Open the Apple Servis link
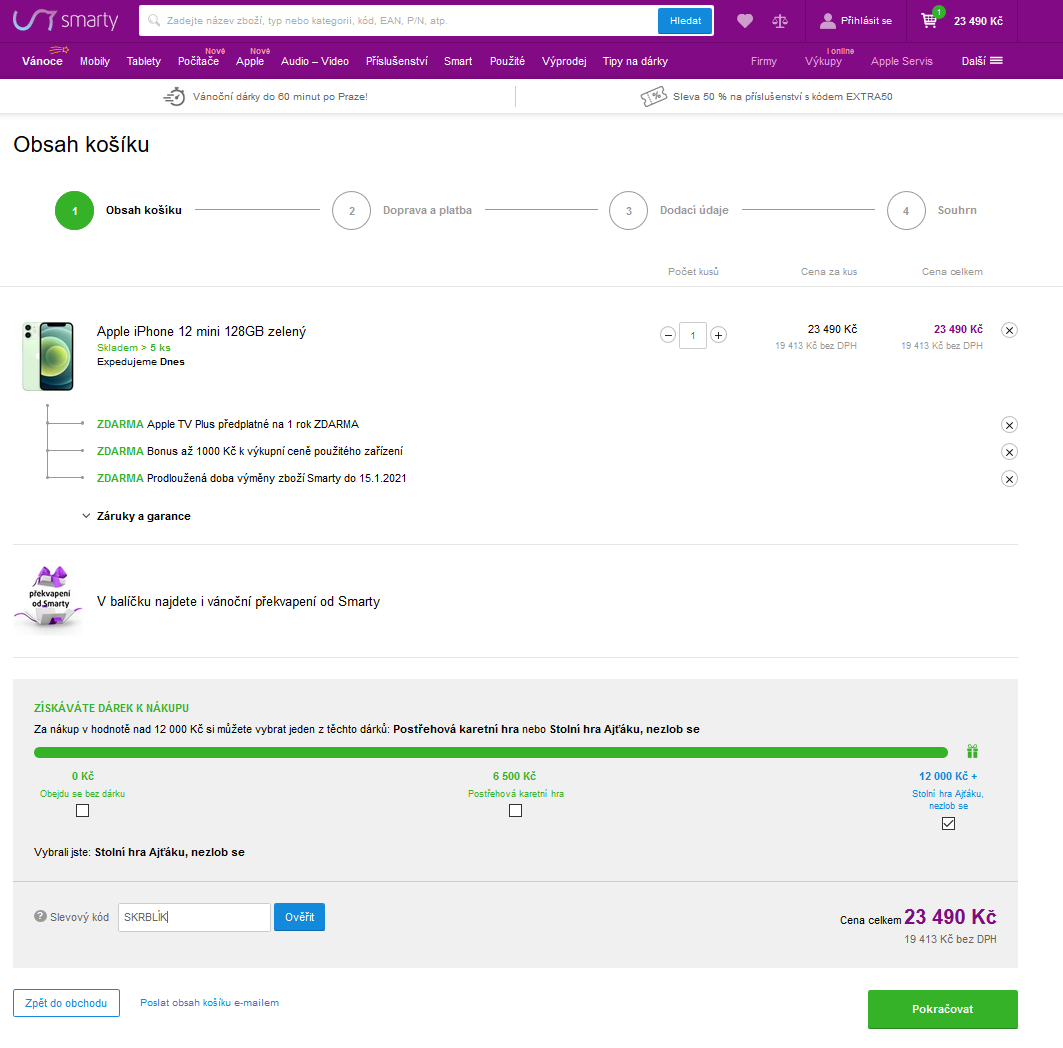 [x=902, y=61]
